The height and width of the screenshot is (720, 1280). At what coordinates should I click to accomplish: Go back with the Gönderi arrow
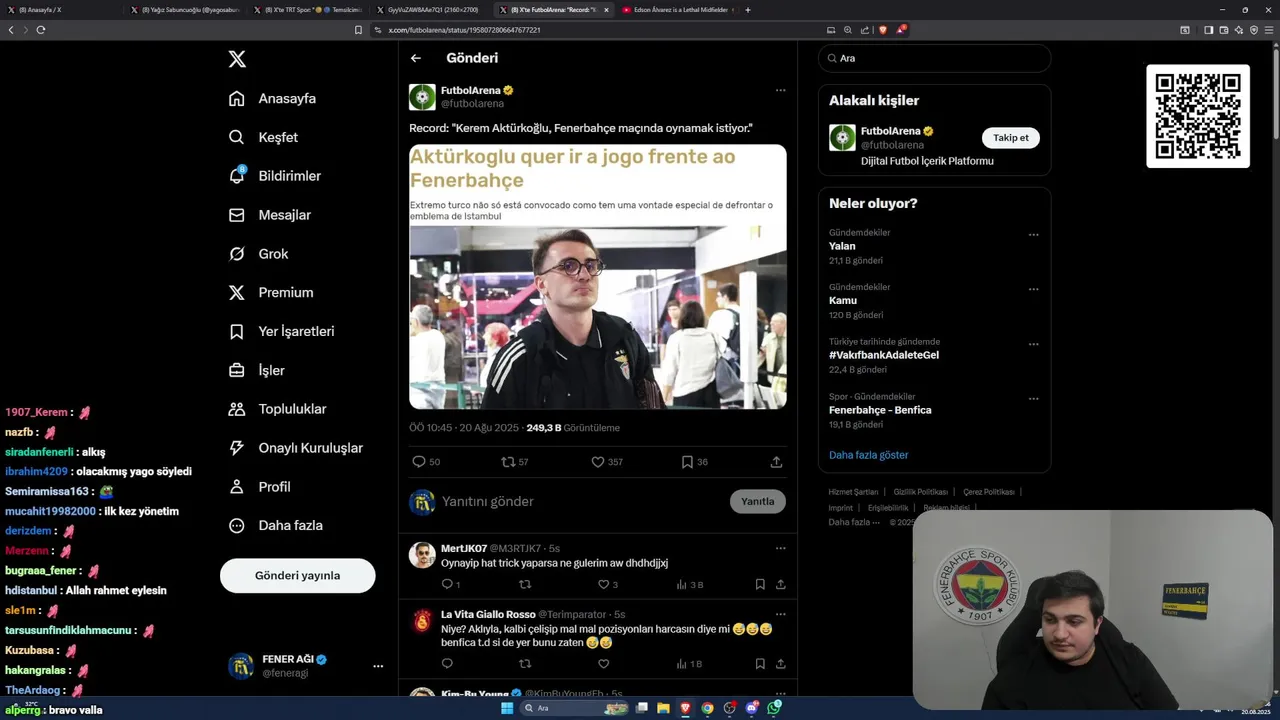(416, 58)
